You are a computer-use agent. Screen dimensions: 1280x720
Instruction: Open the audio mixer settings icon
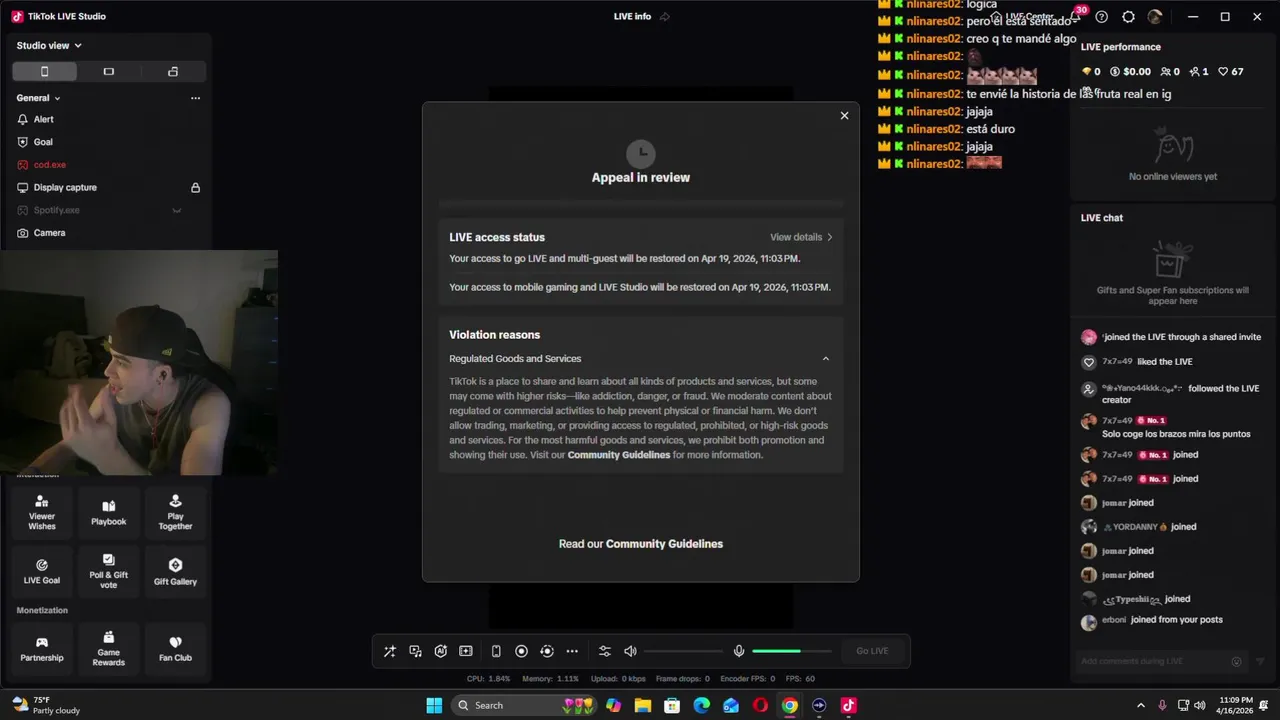[605, 651]
